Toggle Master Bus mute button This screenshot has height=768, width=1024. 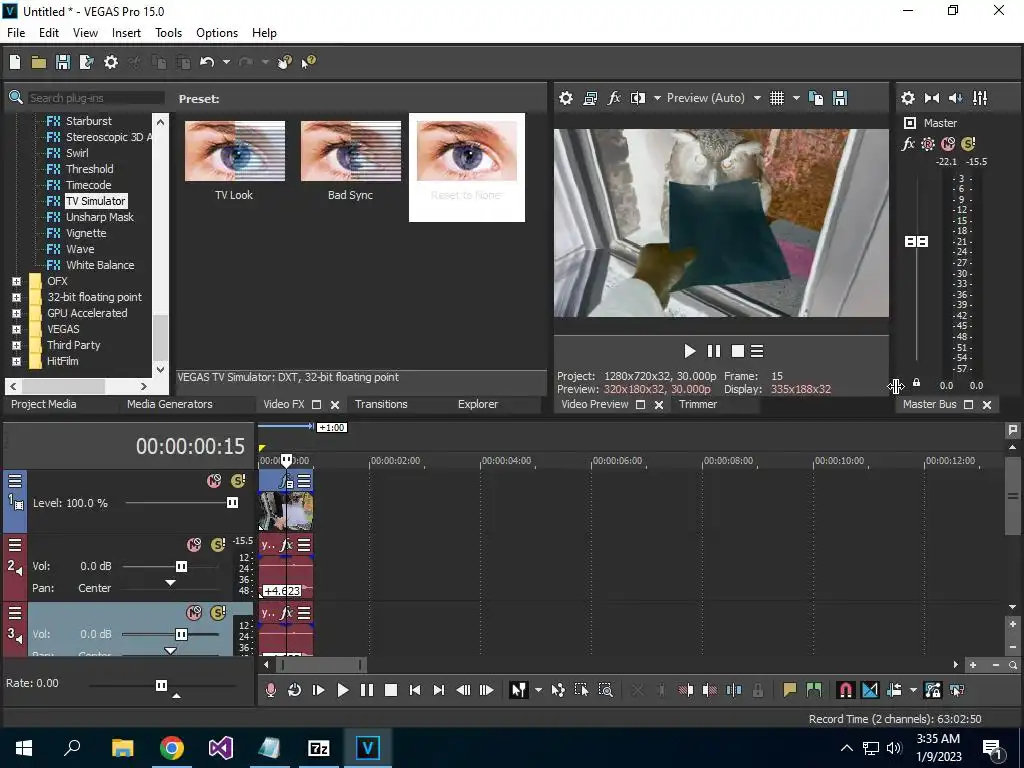(948, 144)
